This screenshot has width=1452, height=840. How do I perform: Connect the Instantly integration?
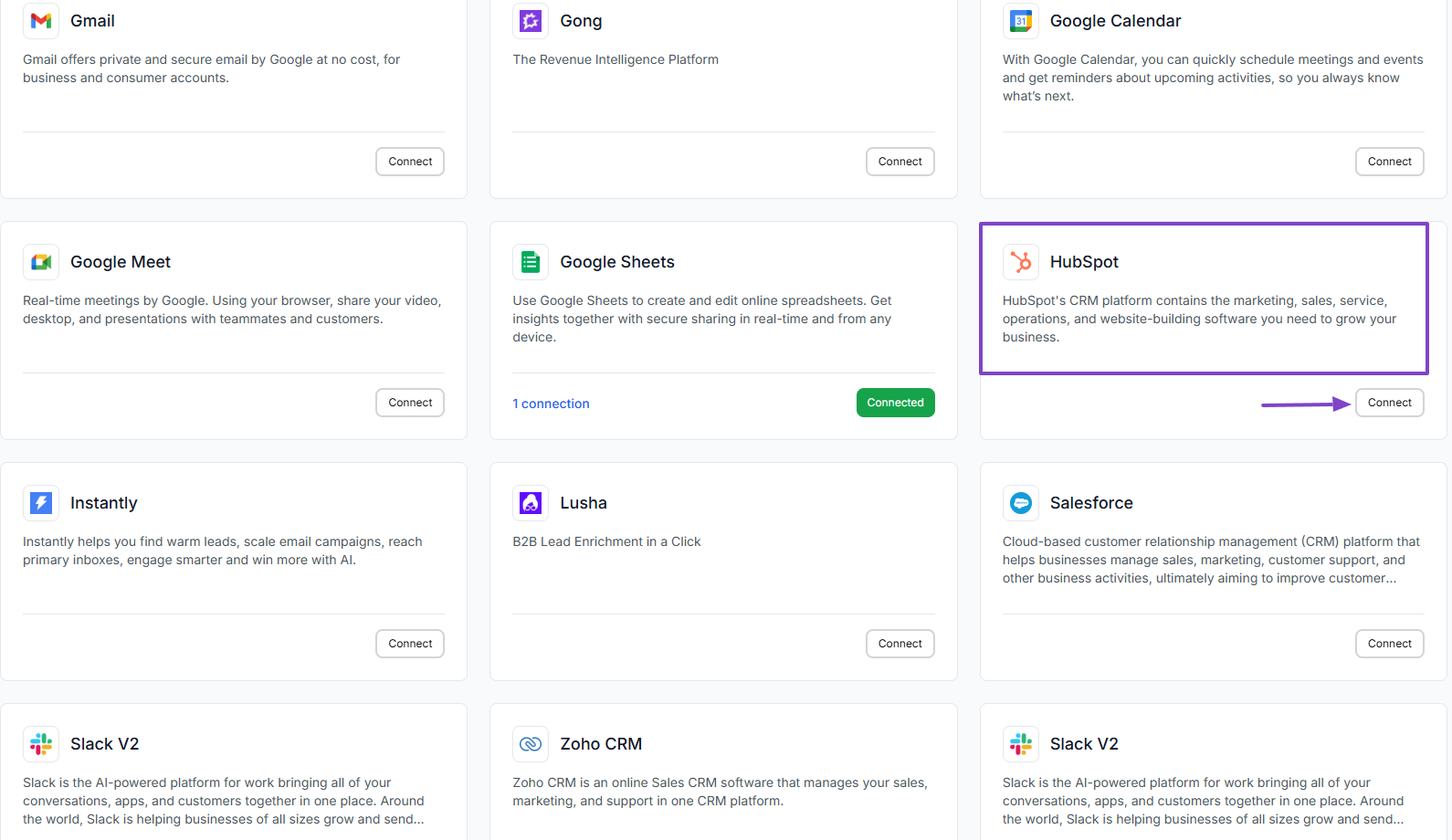point(410,644)
